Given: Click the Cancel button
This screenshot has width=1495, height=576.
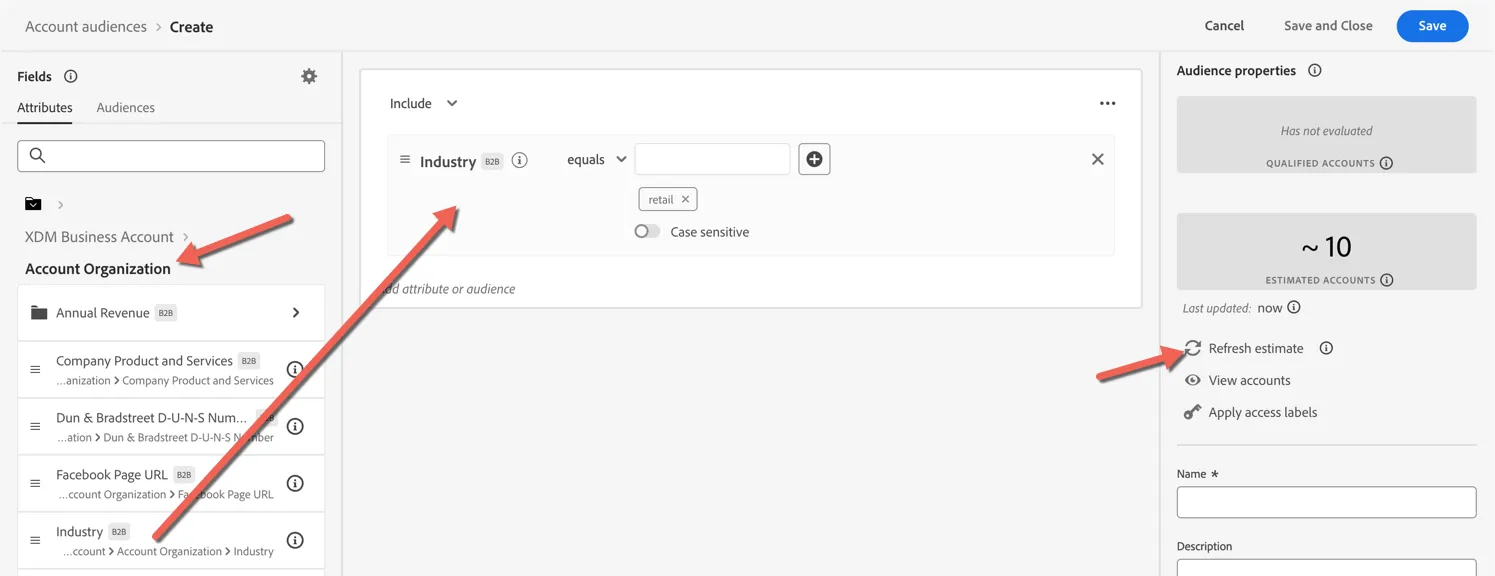Looking at the screenshot, I should (x=1224, y=26).
